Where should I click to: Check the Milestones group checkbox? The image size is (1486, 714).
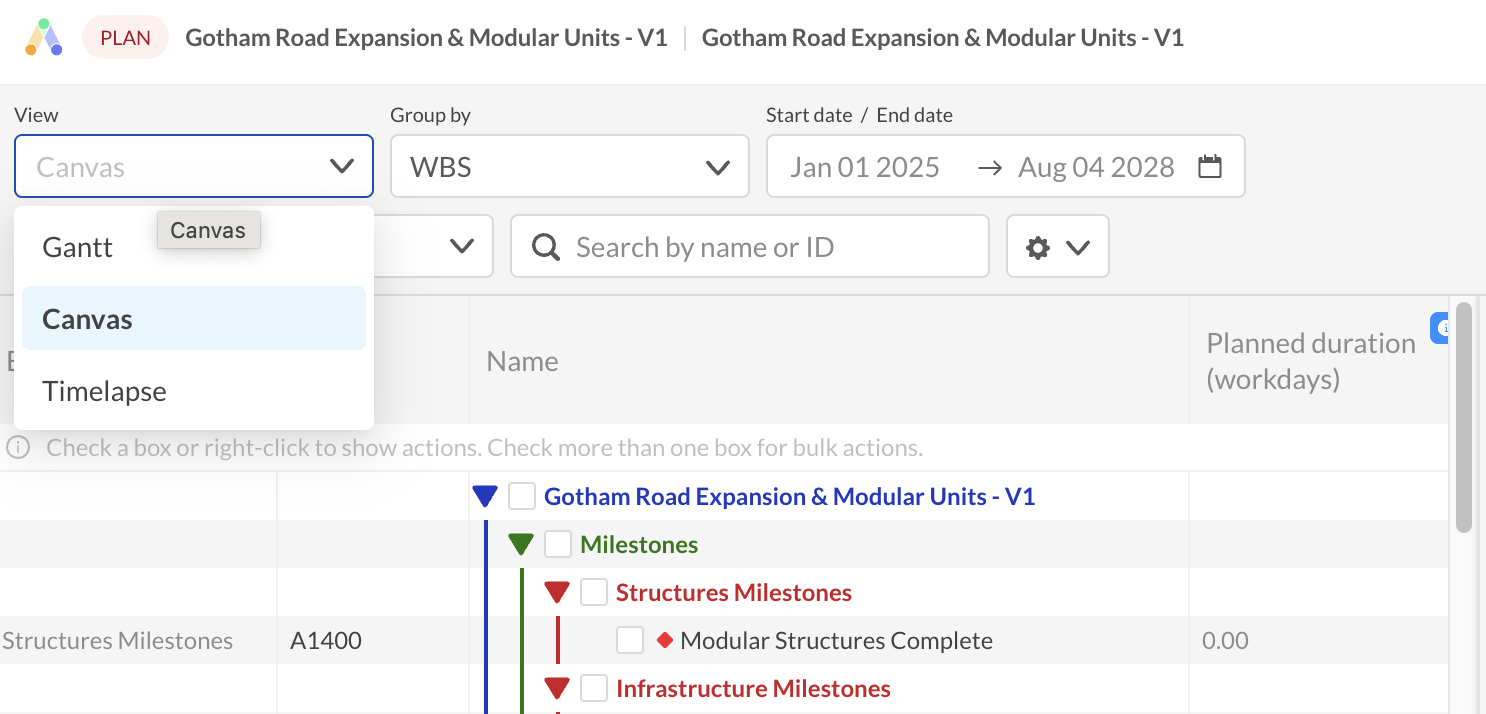coord(558,544)
